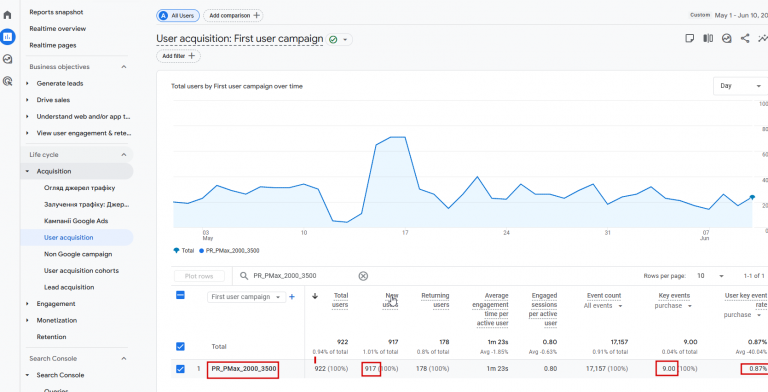Collapse Search Console section header
768x392 pixels.
click(x=124, y=359)
